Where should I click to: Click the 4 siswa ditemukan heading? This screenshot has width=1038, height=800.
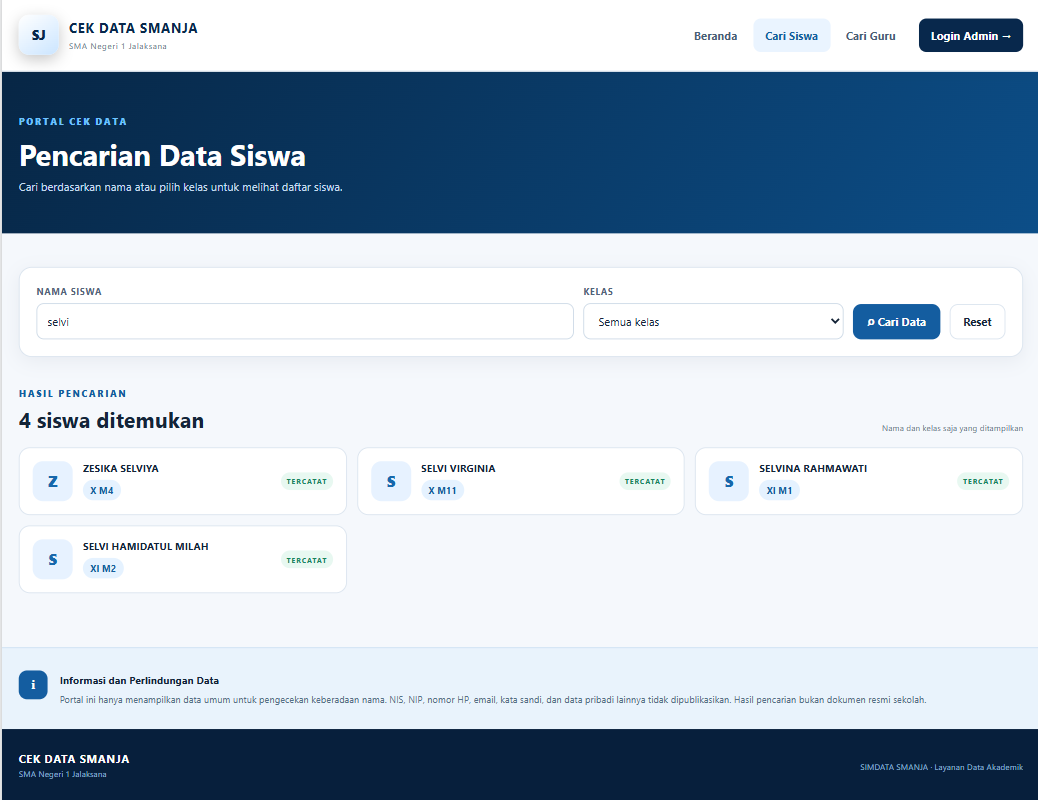coord(111,421)
